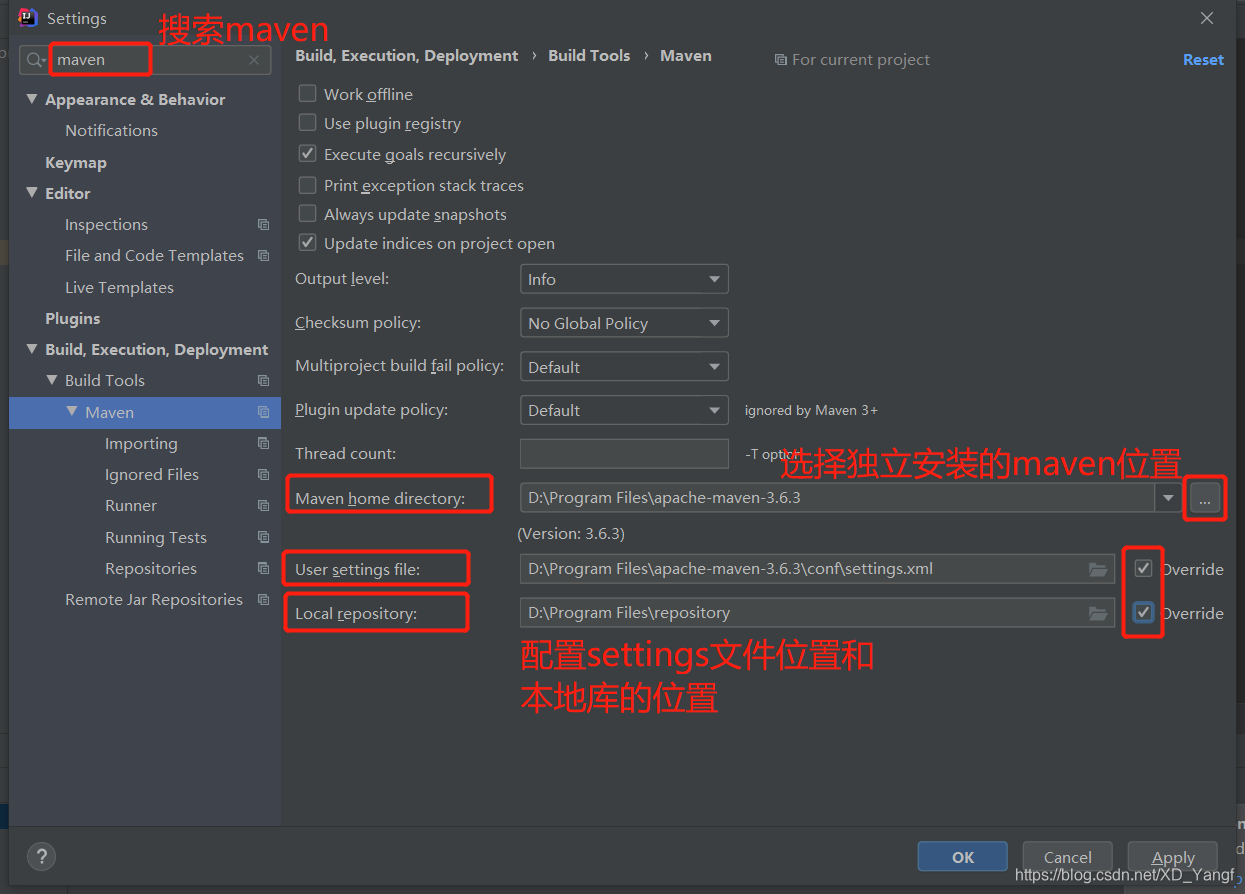The height and width of the screenshot is (894, 1245).
Task: Open the Output level dropdown
Action: 624,279
